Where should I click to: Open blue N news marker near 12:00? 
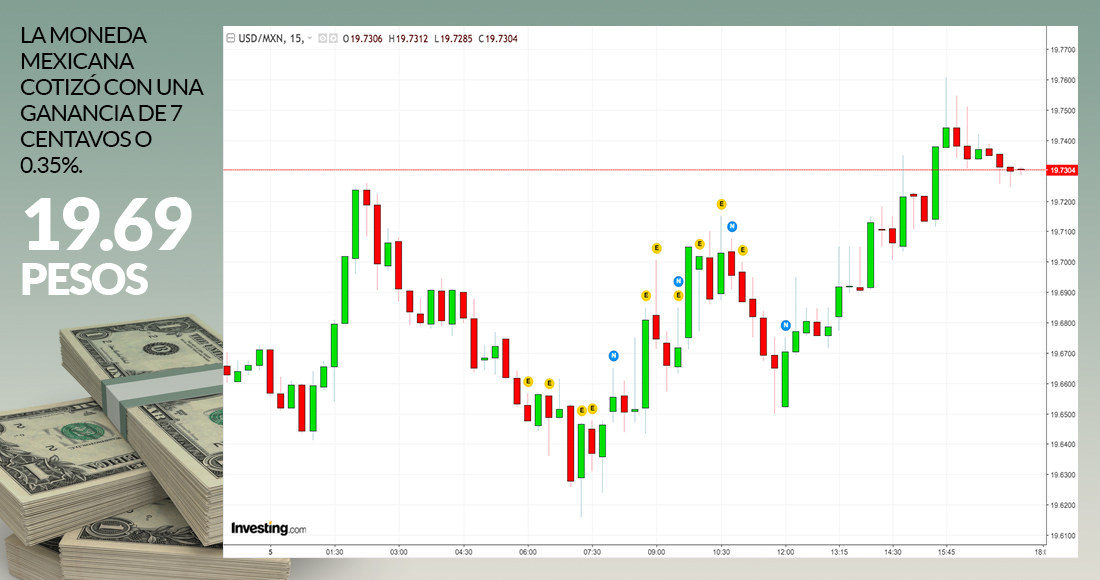(786, 325)
